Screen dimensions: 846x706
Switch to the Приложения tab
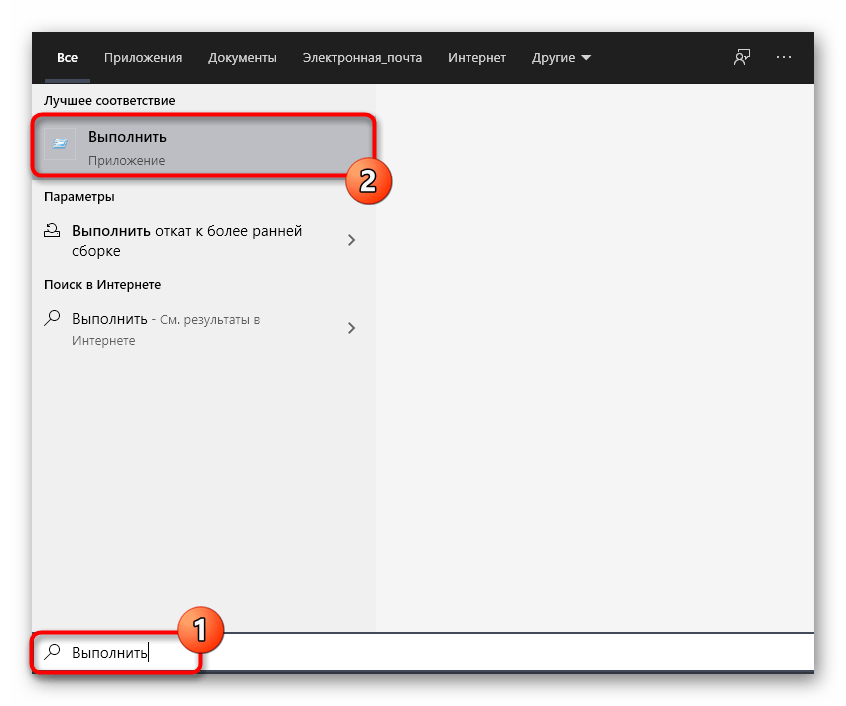point(143,58)
